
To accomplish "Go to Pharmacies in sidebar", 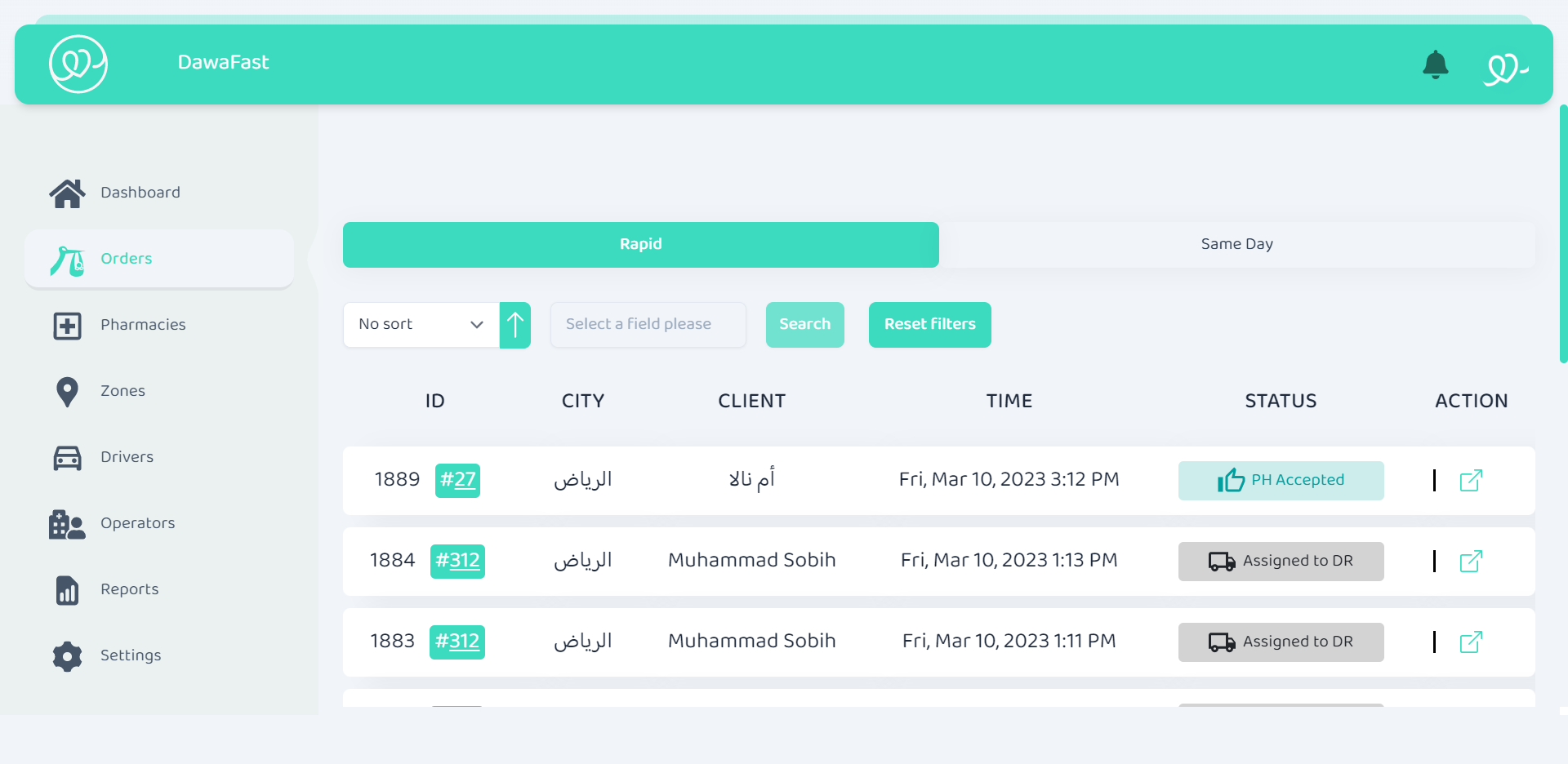I will (x=143, y=325).
